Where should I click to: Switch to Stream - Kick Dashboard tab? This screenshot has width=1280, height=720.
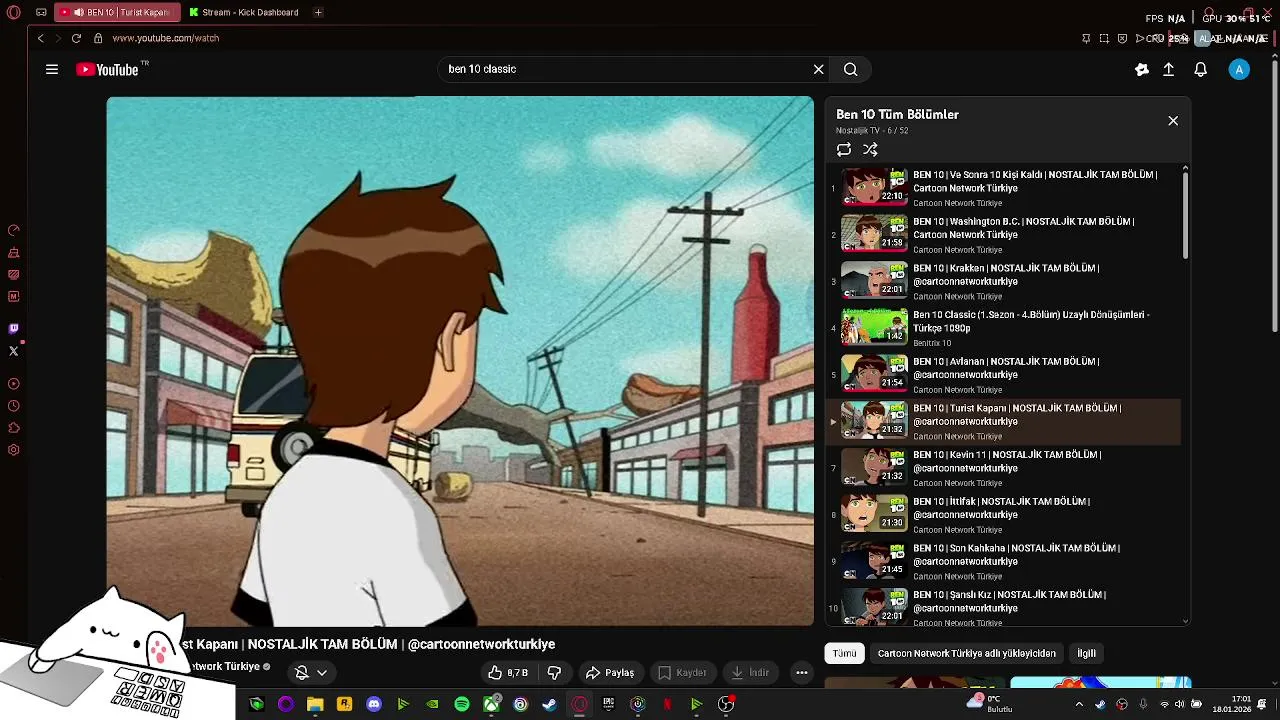coord(244,12)
